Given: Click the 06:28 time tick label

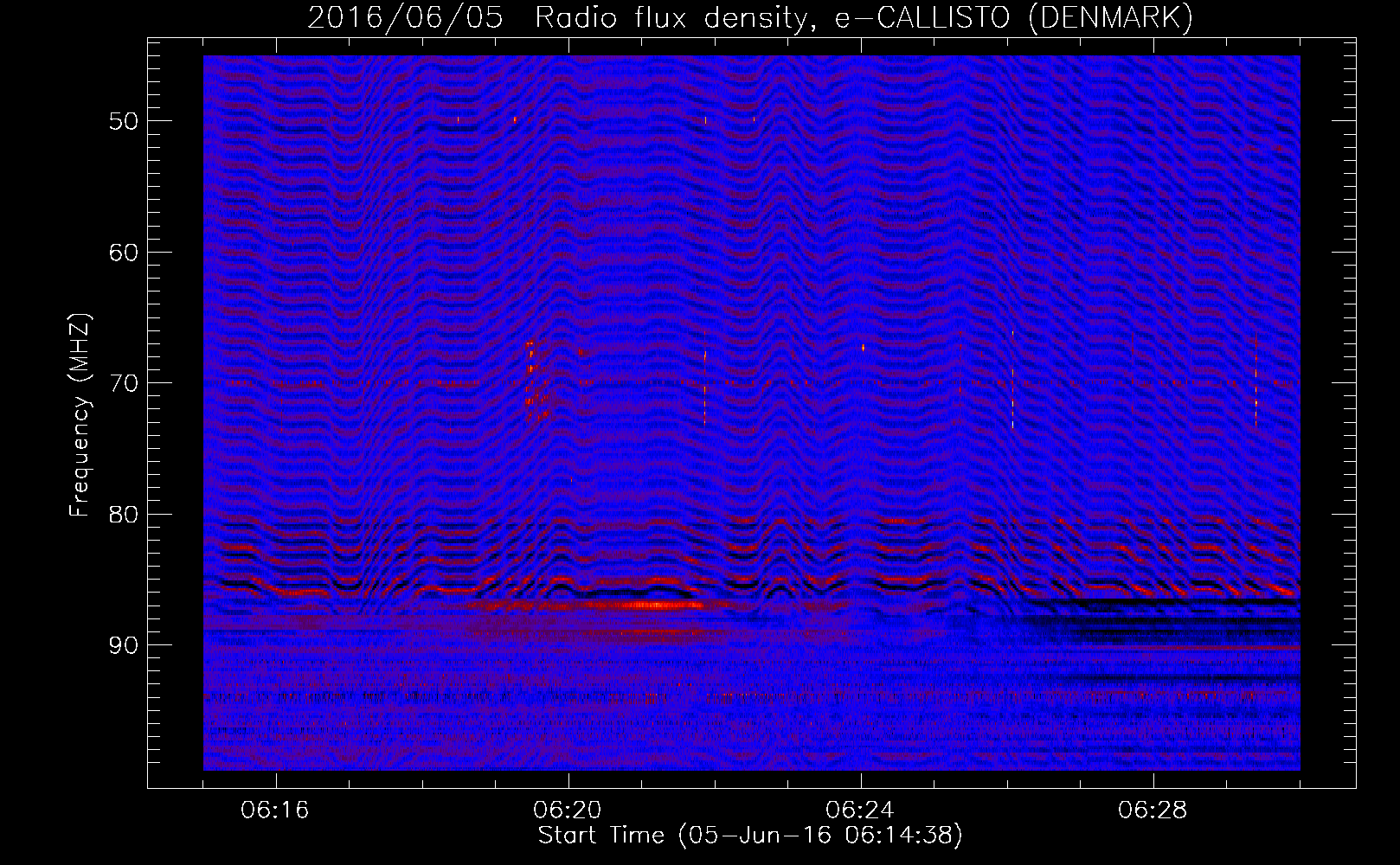Looking at the screenshot, I should pos(1153,811).
